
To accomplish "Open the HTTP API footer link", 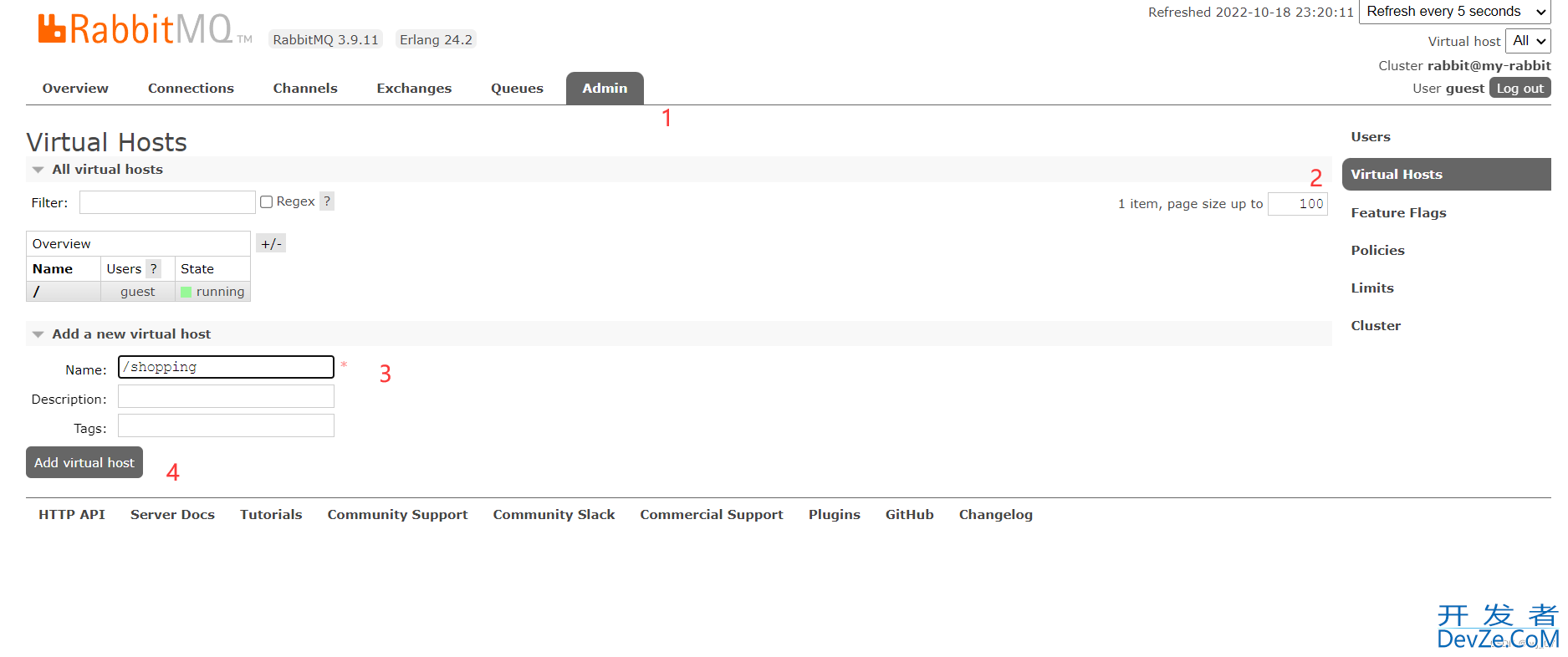I will pyautogui.click(x=72, y=515).
